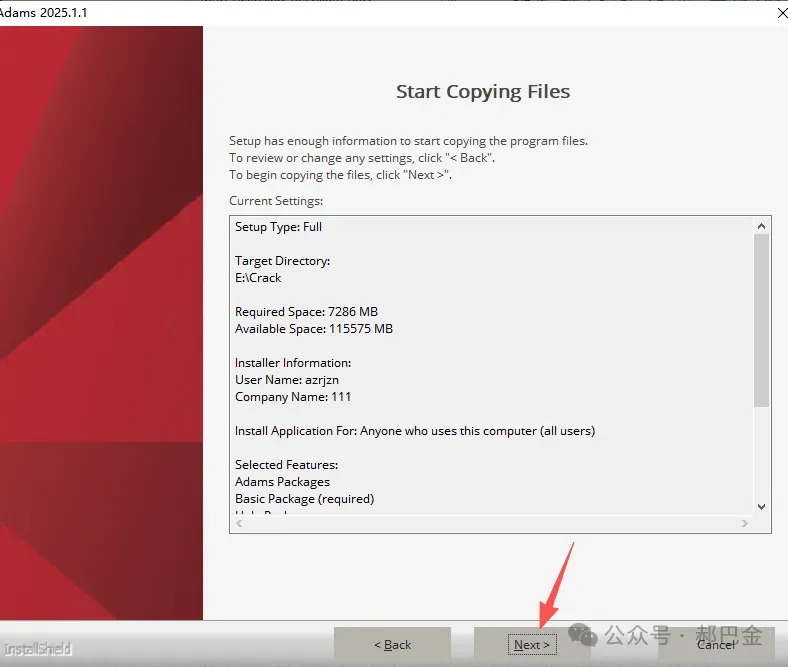Click the settings list scroll up arrow
Image resolution: width=788 pixels, height=667 pixels.
pos(761,226)
